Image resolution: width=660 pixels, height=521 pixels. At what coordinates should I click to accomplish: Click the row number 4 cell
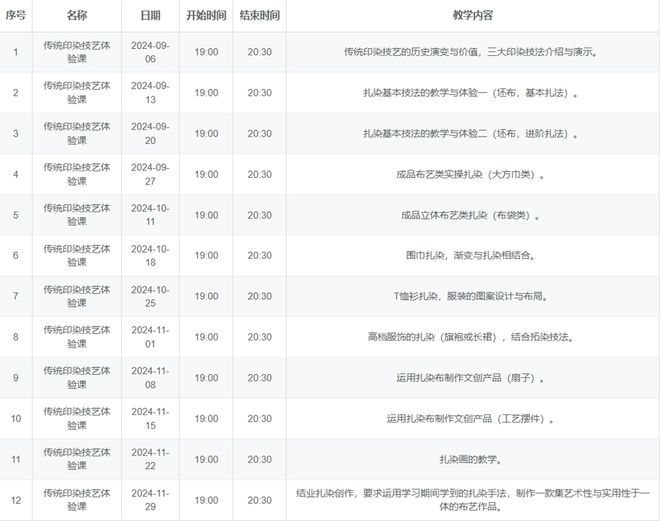click(x=15, y=174)
